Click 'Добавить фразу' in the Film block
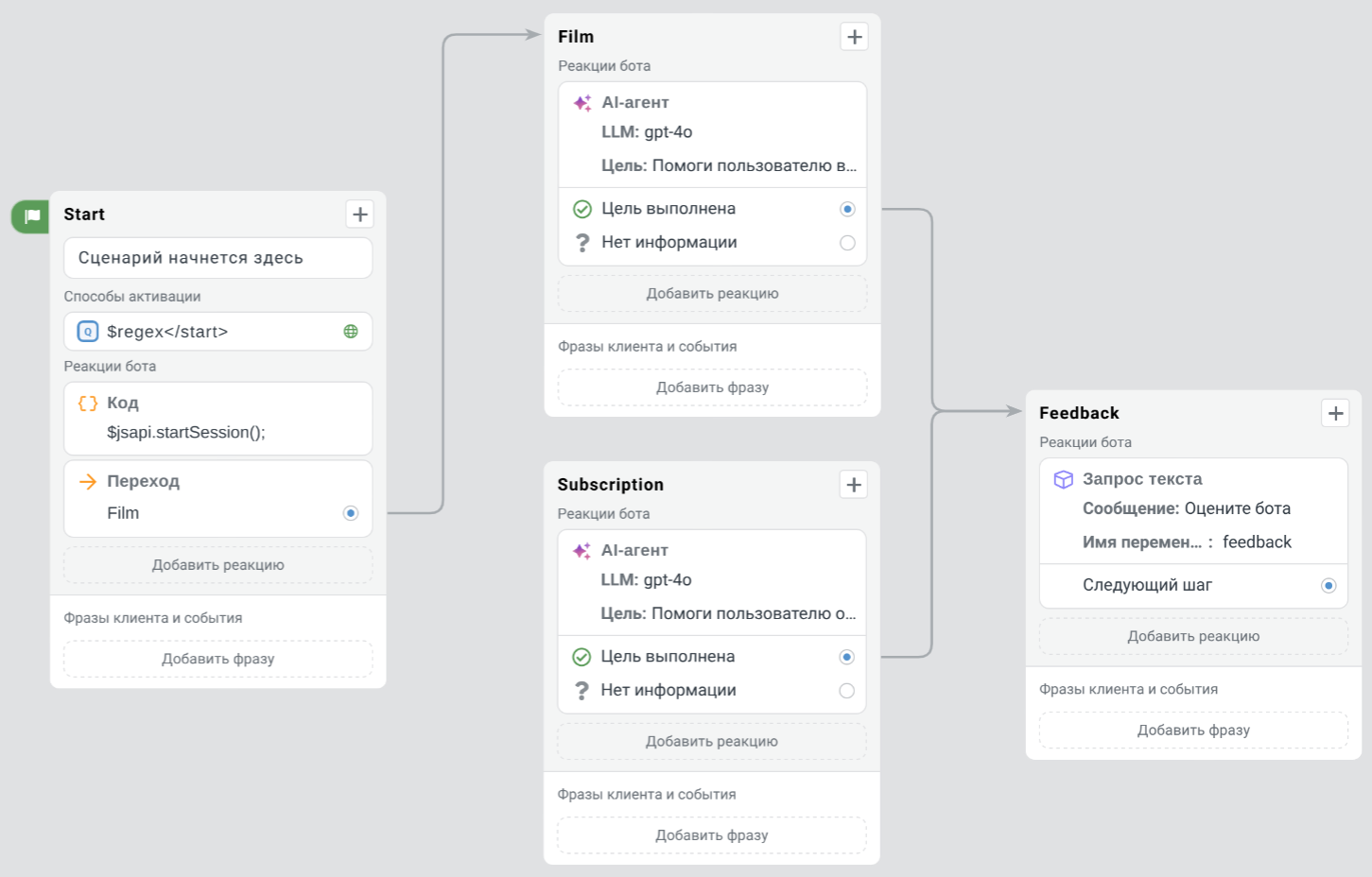This screenshot has height=877, width=1372. (712, 387)
